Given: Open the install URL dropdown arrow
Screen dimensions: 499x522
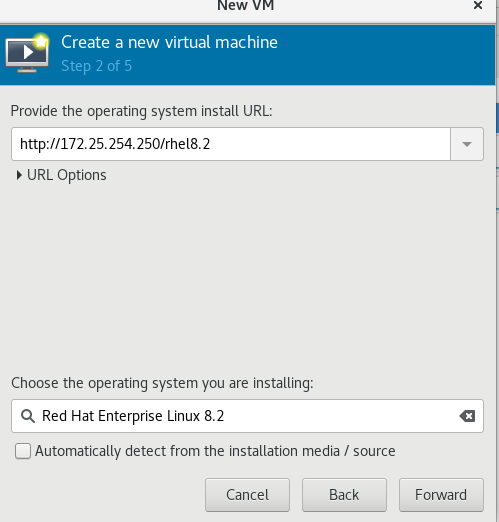Looking at the screenshot, I should [x=467, y=144].
